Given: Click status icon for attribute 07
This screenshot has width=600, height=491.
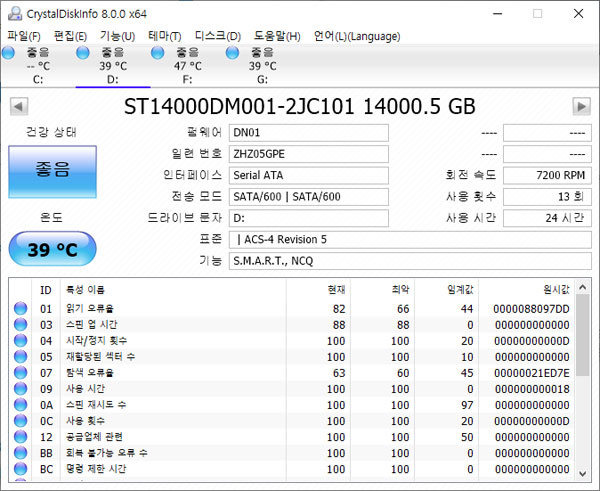Looking at the screenshot, I should (x=21, y=372).
